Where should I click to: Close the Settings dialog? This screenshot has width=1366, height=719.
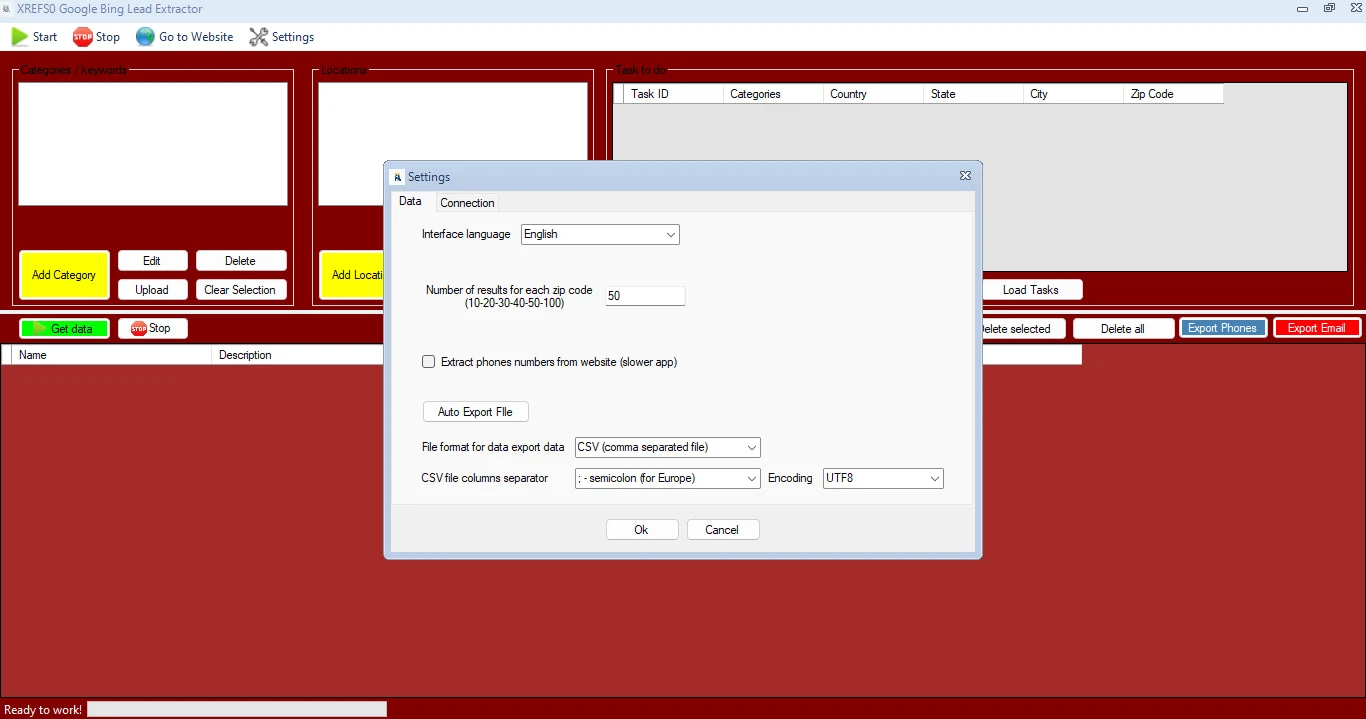click(x=965, y=175)
